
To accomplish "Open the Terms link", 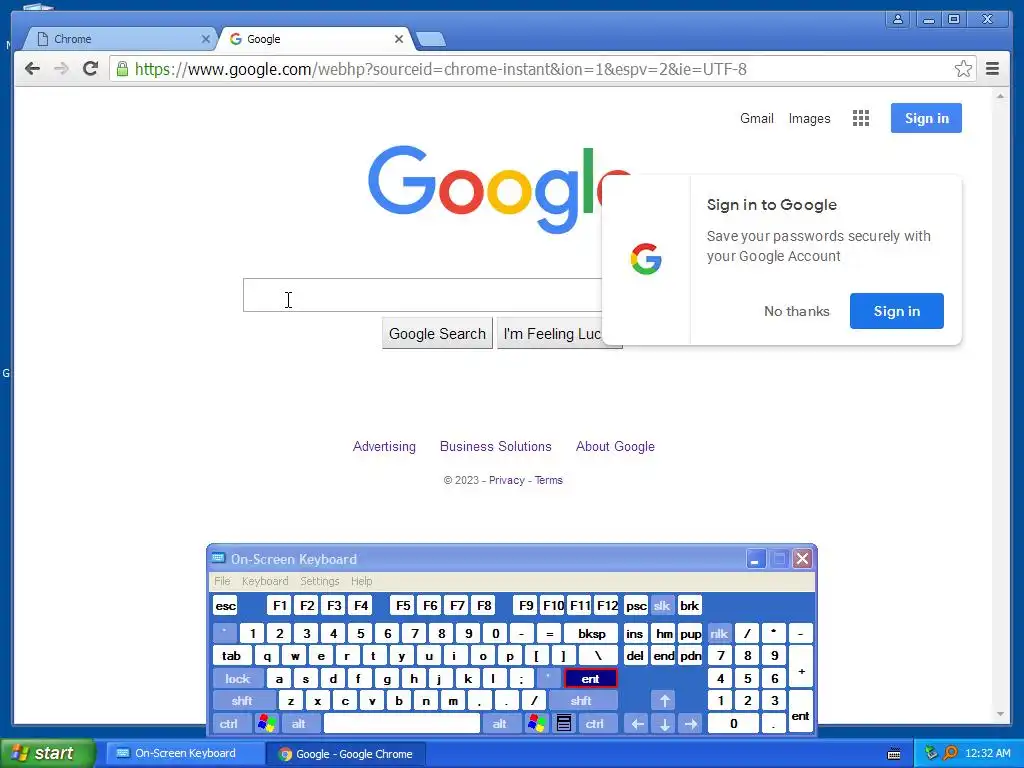I will [549, 480].
